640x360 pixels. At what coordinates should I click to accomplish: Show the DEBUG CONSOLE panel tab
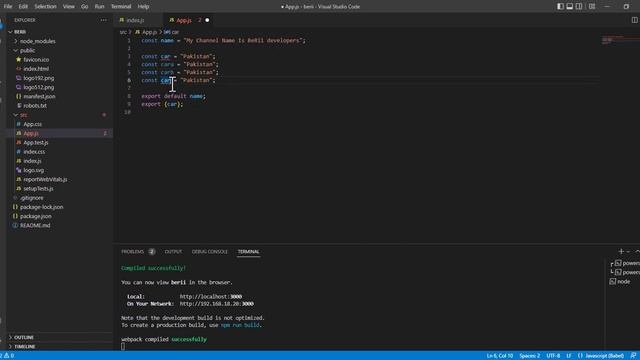coord(209,251)
